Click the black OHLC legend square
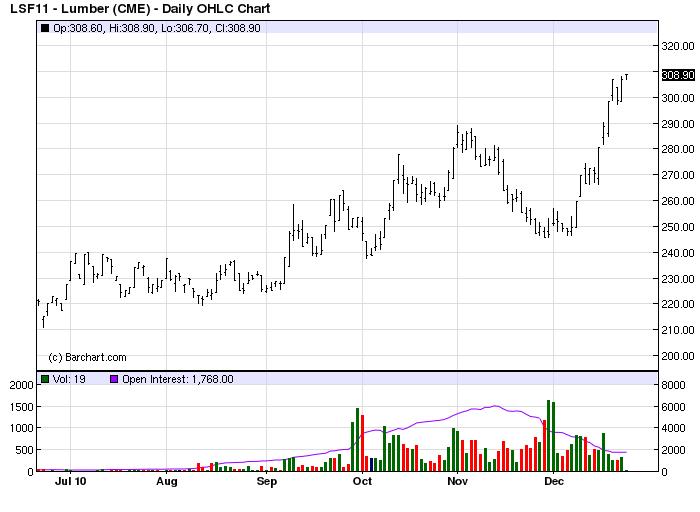 (x=44, y=28)
